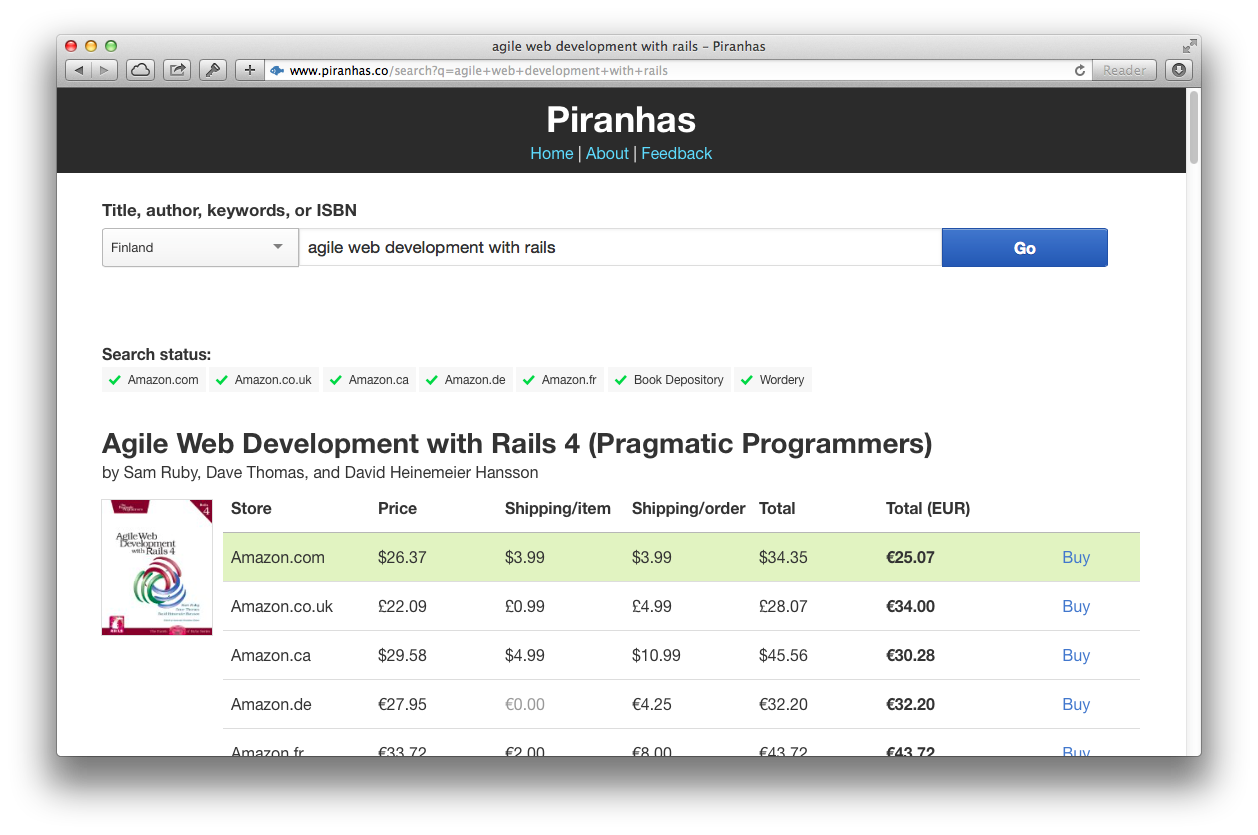Click the Amazon.co.uk status checkmark
Screen dimensions: 1258x835
pyautogui.click(x=222, y=380)
